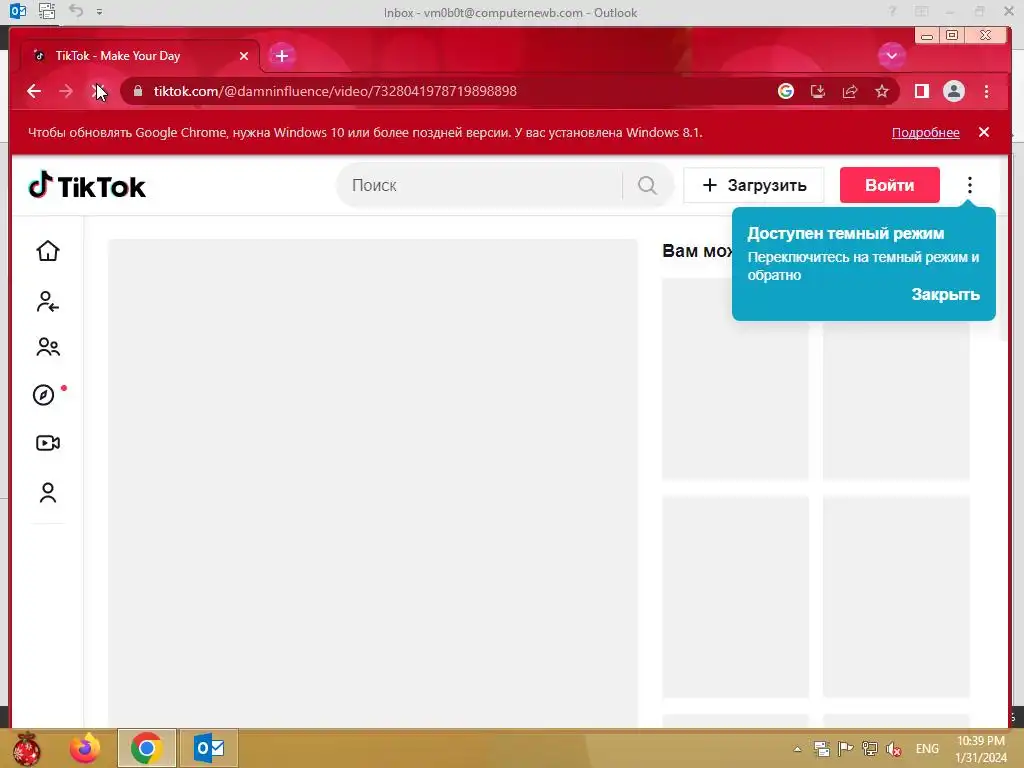The height and width of the screenshot is (768, 1024).
Task: Open the Explore compass icon
Action: pos(44,394)
